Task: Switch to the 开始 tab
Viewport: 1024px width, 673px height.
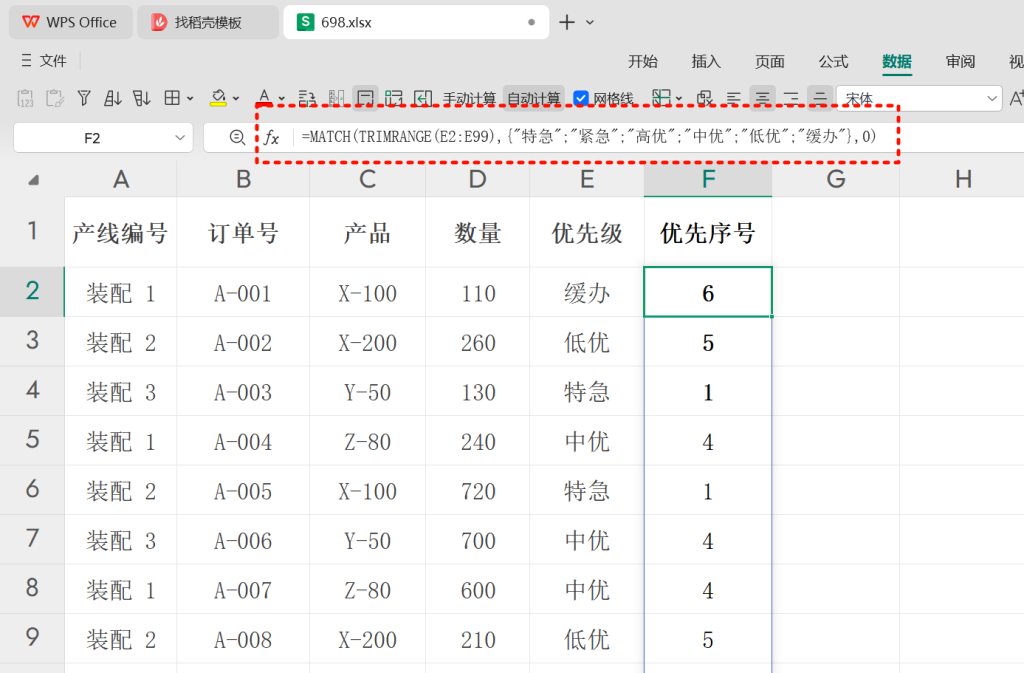Action: (x=643, y=61)
